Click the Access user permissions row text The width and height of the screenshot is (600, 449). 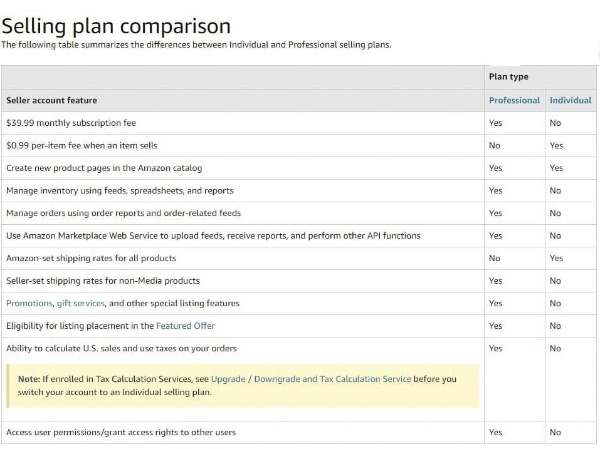tap(120, 432)
